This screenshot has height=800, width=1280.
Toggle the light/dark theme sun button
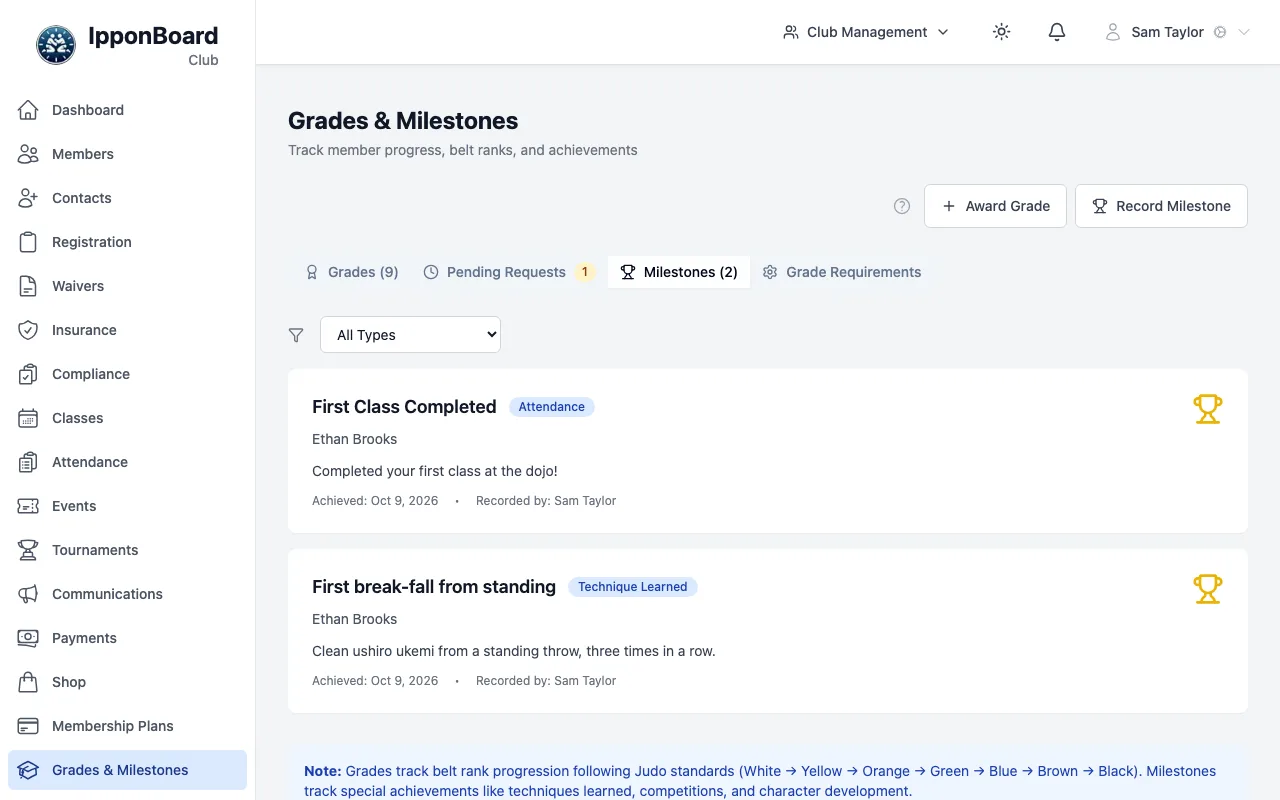point(1001,32)
